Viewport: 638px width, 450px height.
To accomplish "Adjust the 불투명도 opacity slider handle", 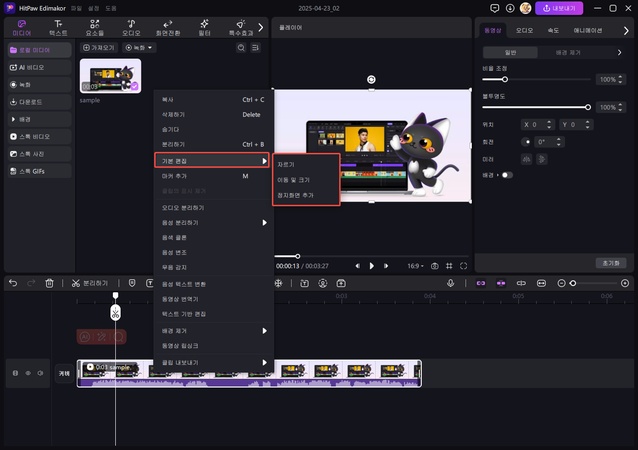I will pos(588,107).
